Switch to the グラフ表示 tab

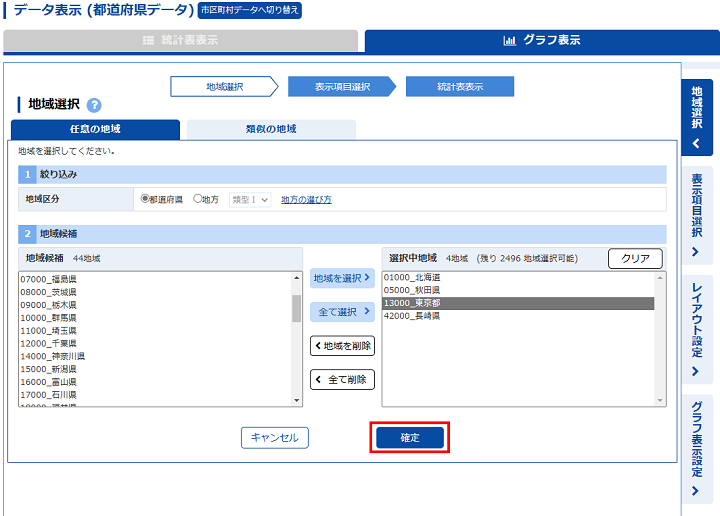[x=542, y=40]
